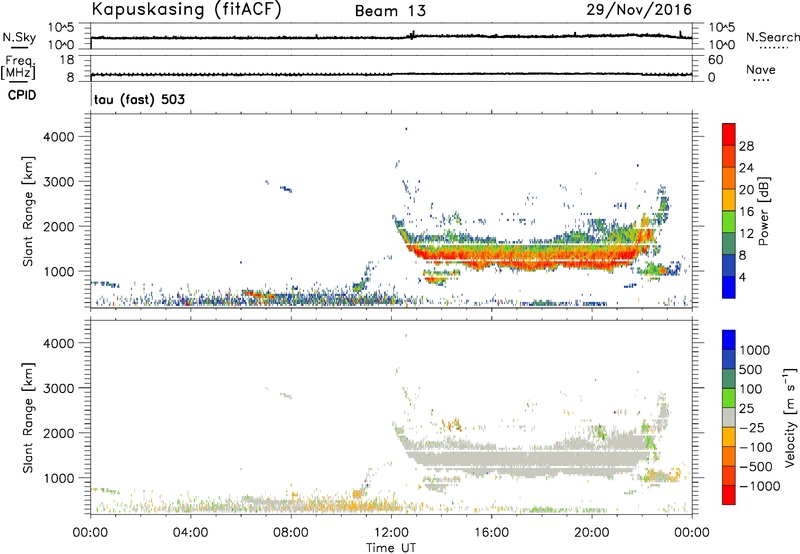Click the frequency trace line
The height and width of the screenshot is (554, 800).
point(391,74)
